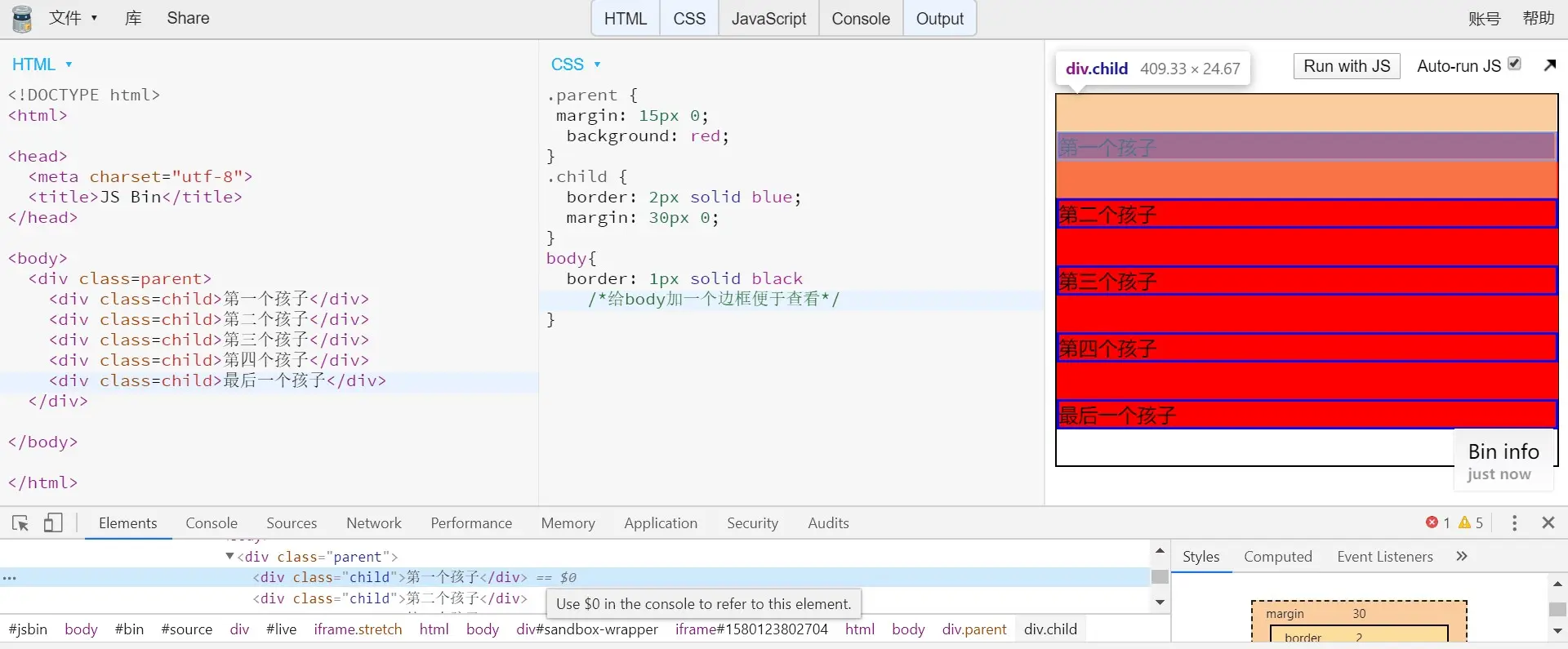Toggle the HTML panel button
The image size is (1568, 649).
point(626,19)
